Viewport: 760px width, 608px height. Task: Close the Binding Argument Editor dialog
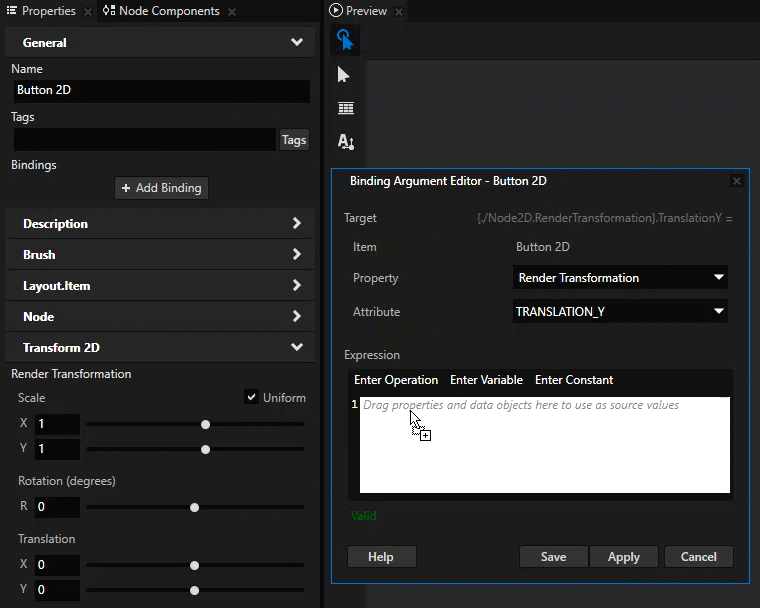[737, 181]
